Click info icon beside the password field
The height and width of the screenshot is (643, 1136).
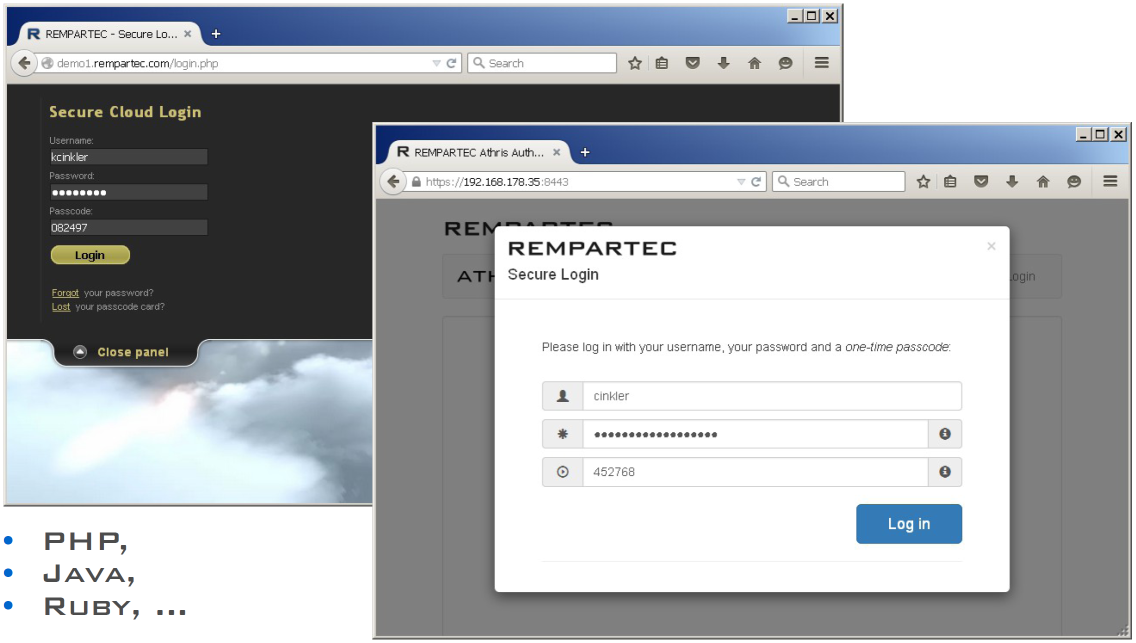point(945,434)
